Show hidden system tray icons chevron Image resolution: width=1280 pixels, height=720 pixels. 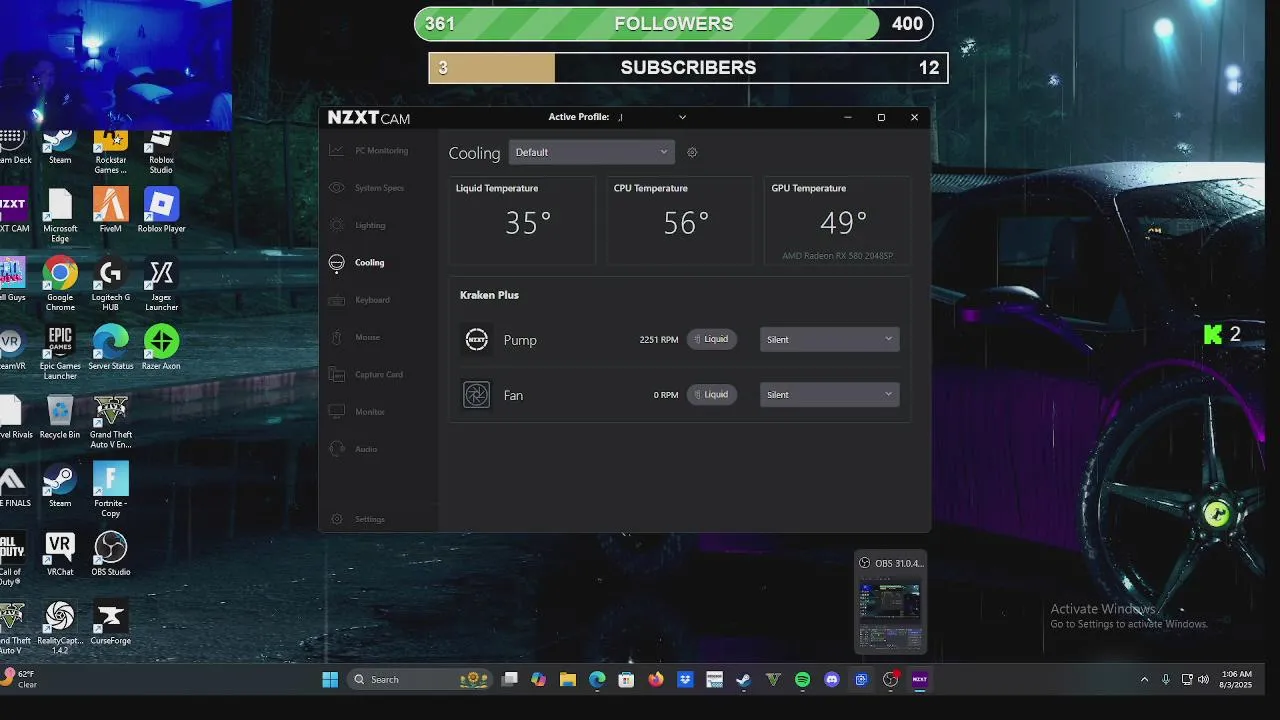[x=1144, y=680]
